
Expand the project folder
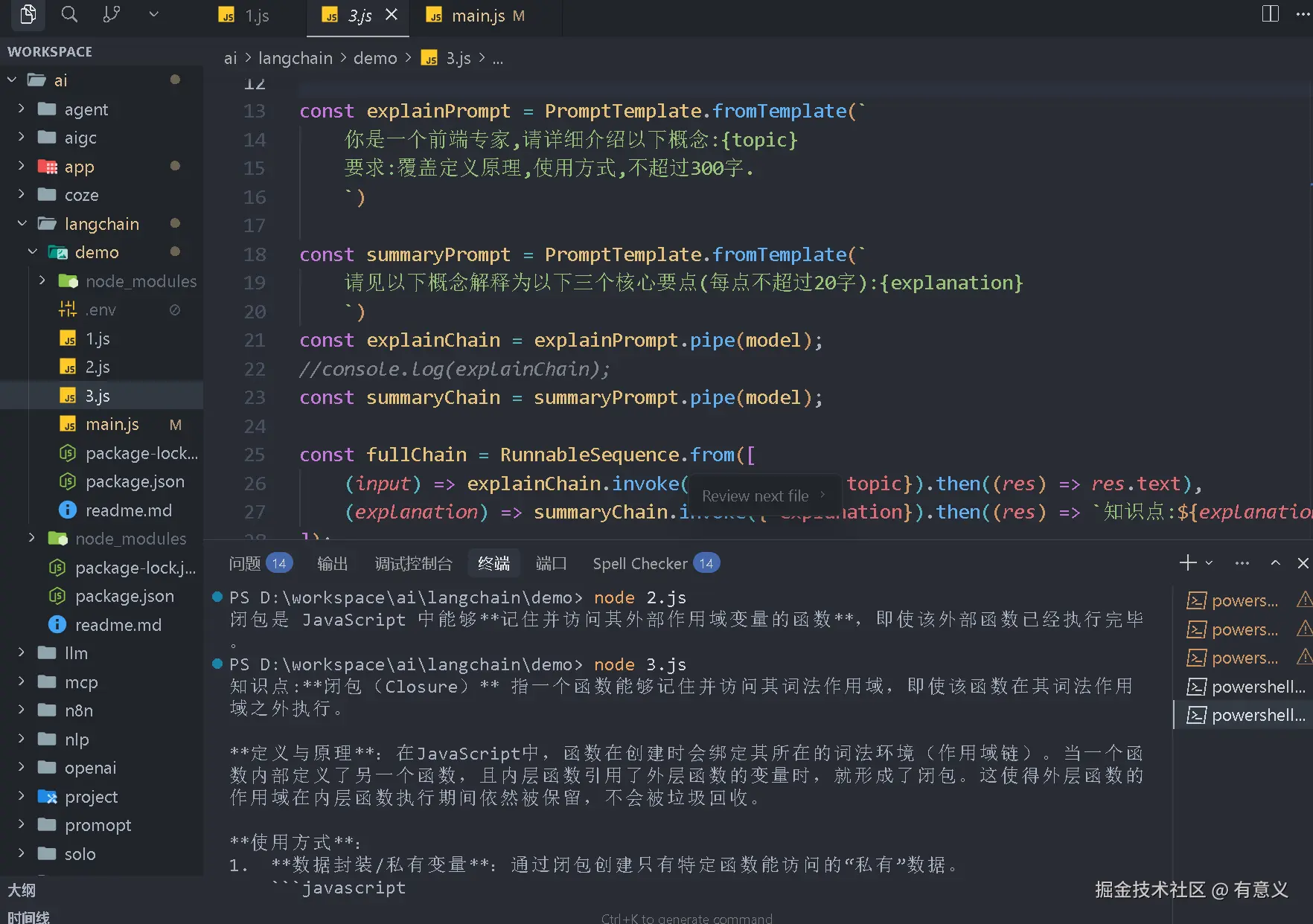(x=21, y=796)
